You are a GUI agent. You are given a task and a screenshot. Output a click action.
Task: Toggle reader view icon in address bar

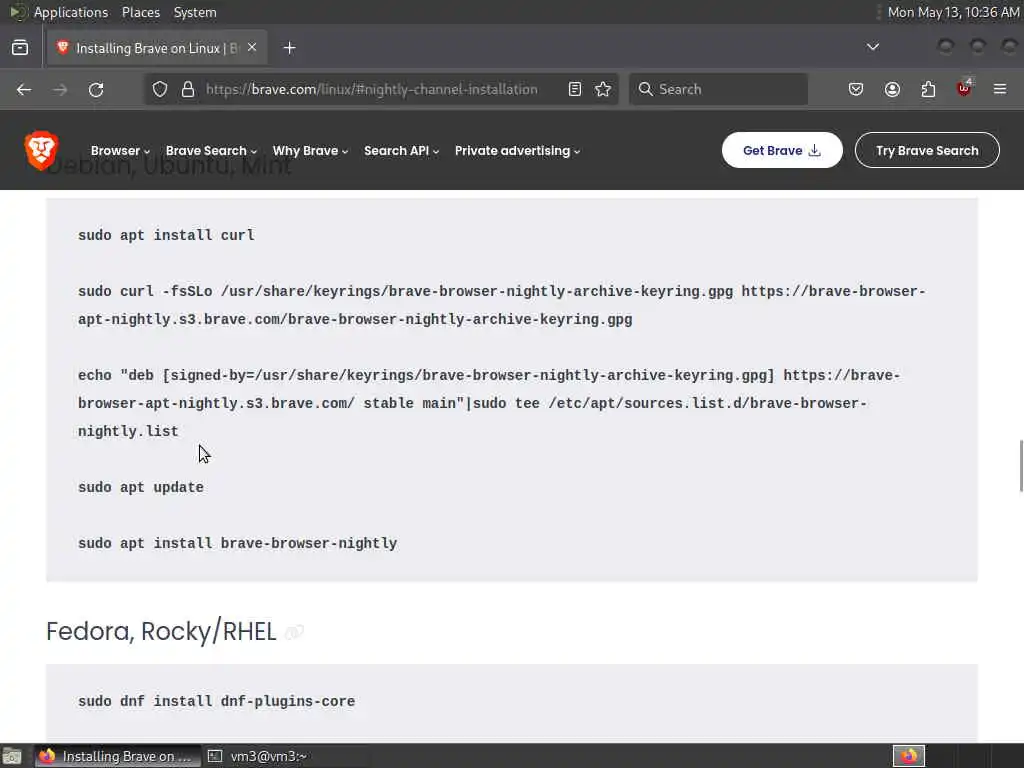[575, 89]
